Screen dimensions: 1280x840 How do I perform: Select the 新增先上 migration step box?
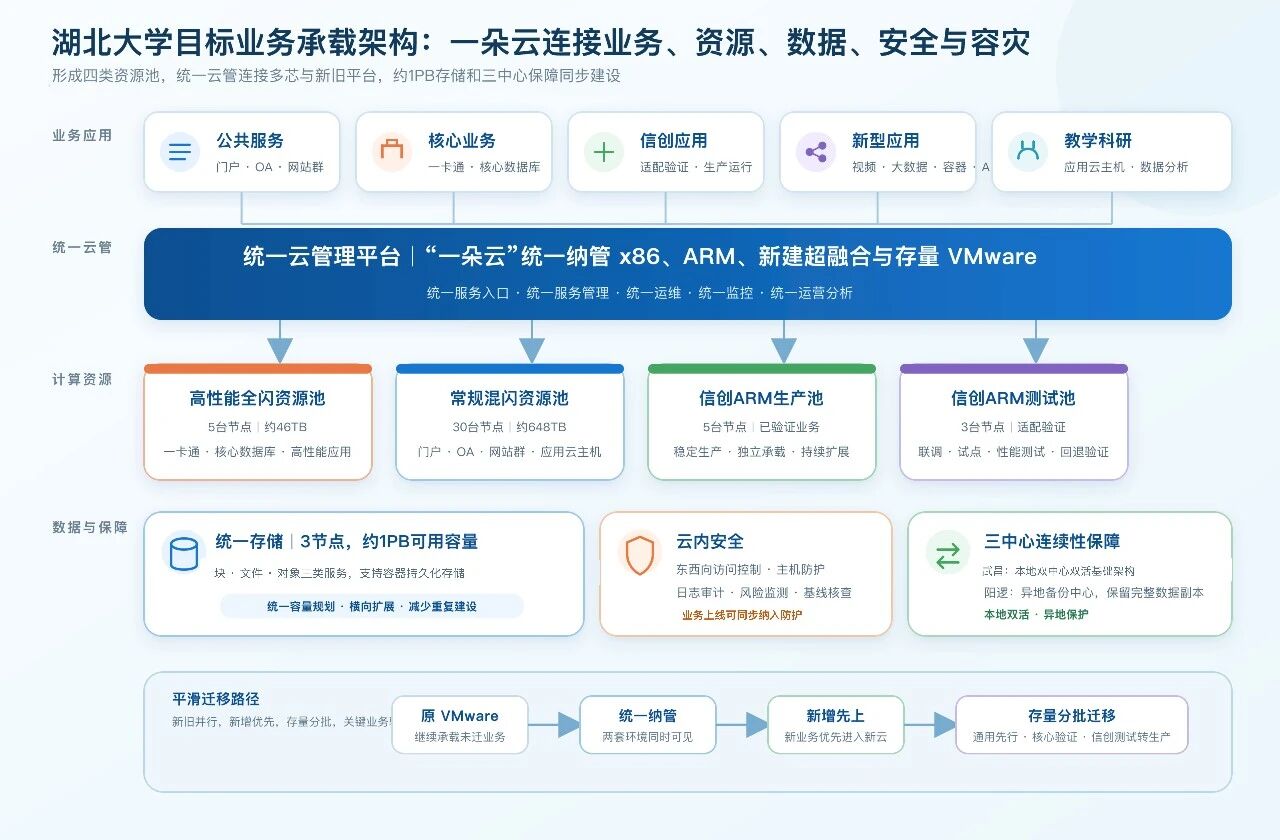point(836,725)
